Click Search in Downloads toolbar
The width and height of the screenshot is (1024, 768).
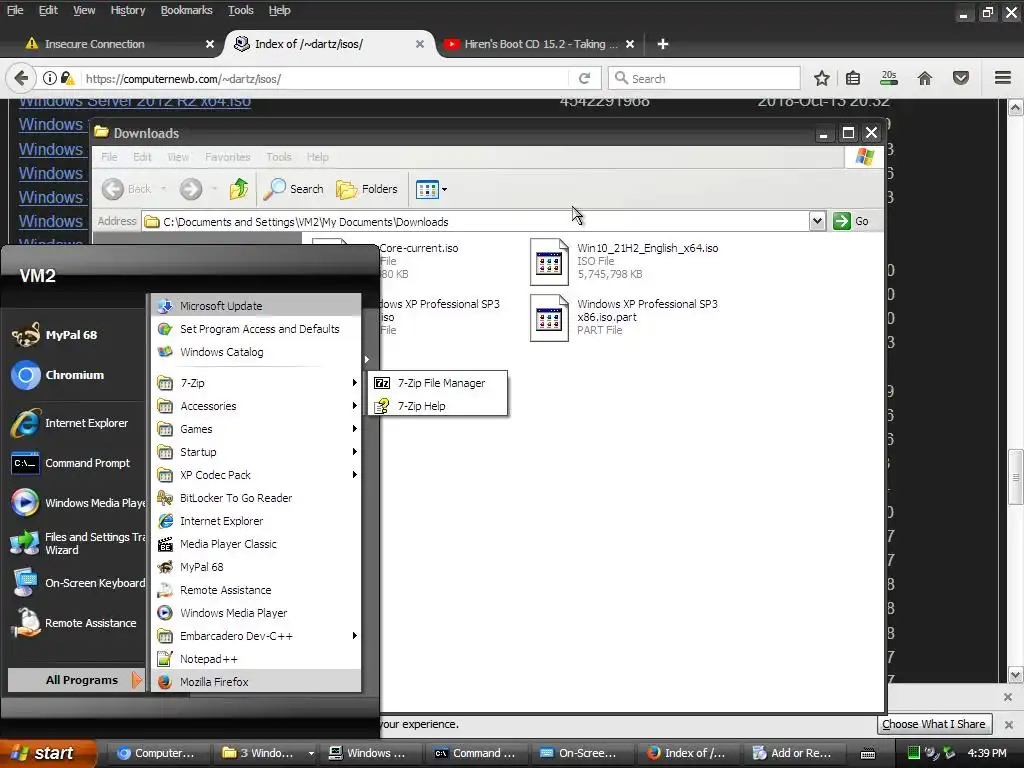coord(294,189)
